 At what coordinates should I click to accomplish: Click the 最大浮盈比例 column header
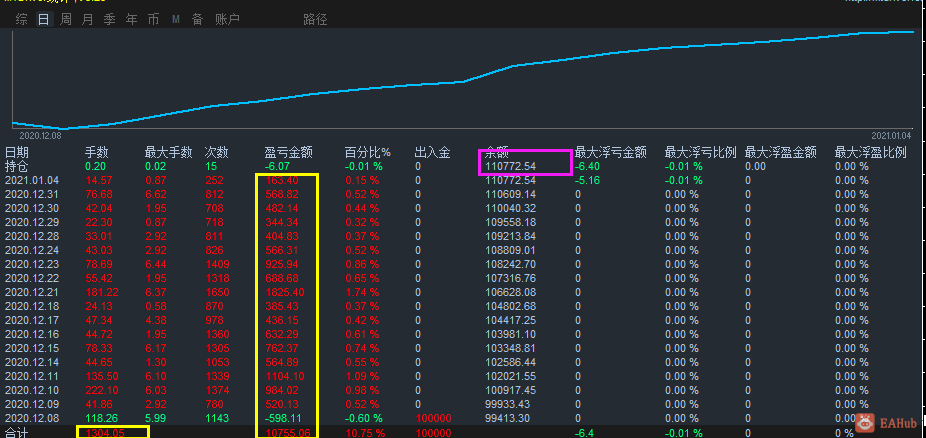pyautogui.click(x=870, y=153)
